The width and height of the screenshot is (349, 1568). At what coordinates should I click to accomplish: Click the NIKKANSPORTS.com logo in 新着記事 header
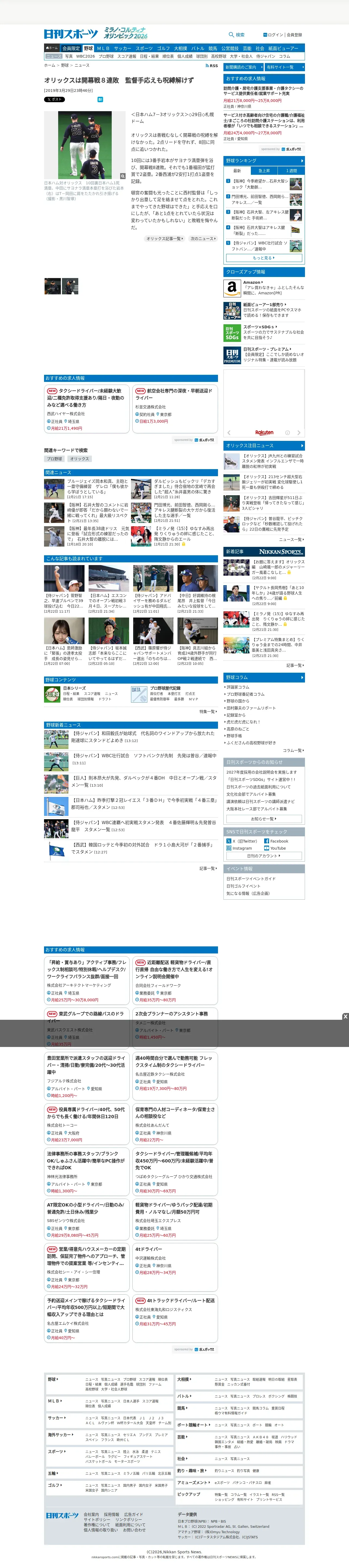click(x=281, y=551)
